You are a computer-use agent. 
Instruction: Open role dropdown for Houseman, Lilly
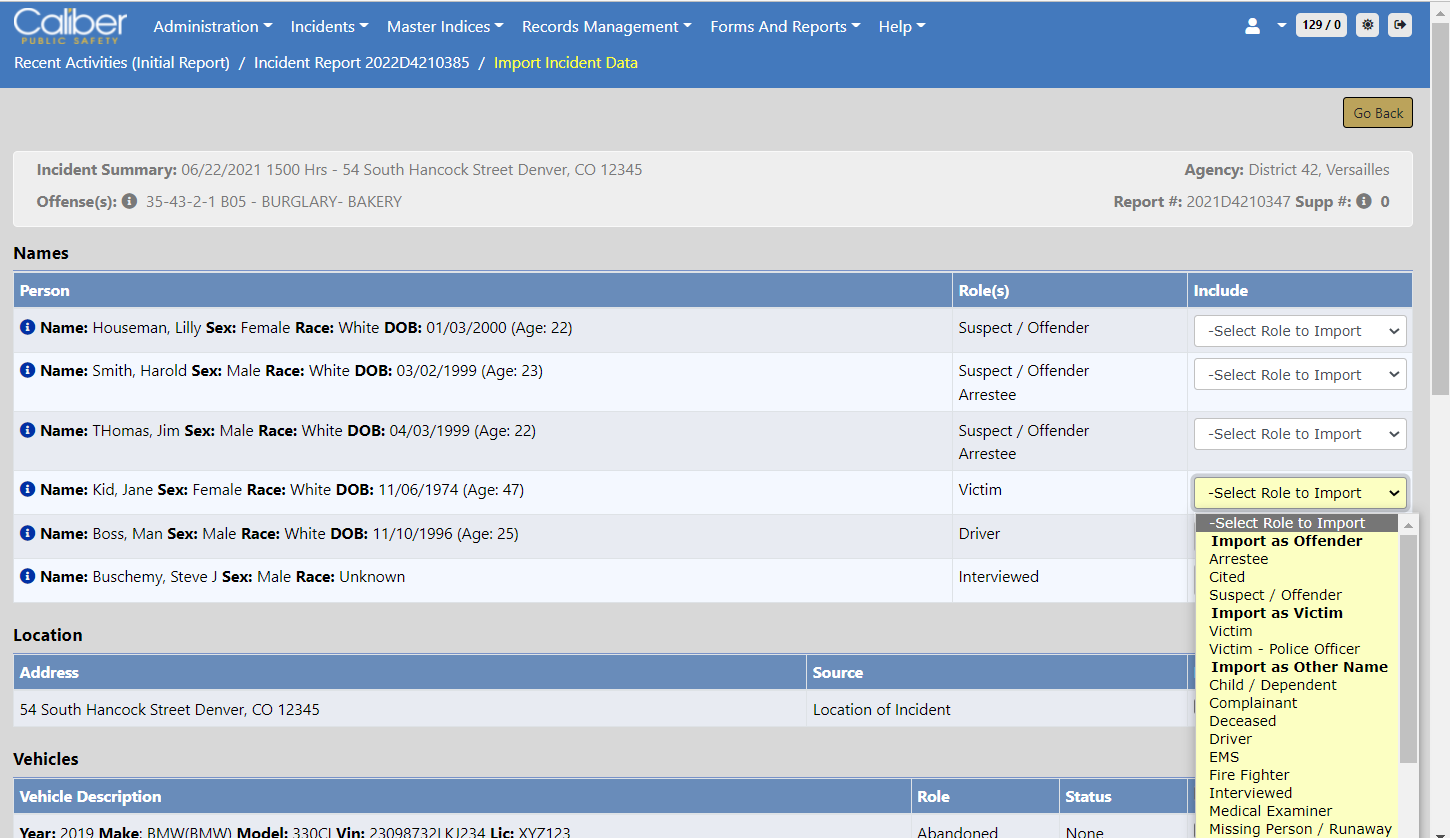point(1300,331)
